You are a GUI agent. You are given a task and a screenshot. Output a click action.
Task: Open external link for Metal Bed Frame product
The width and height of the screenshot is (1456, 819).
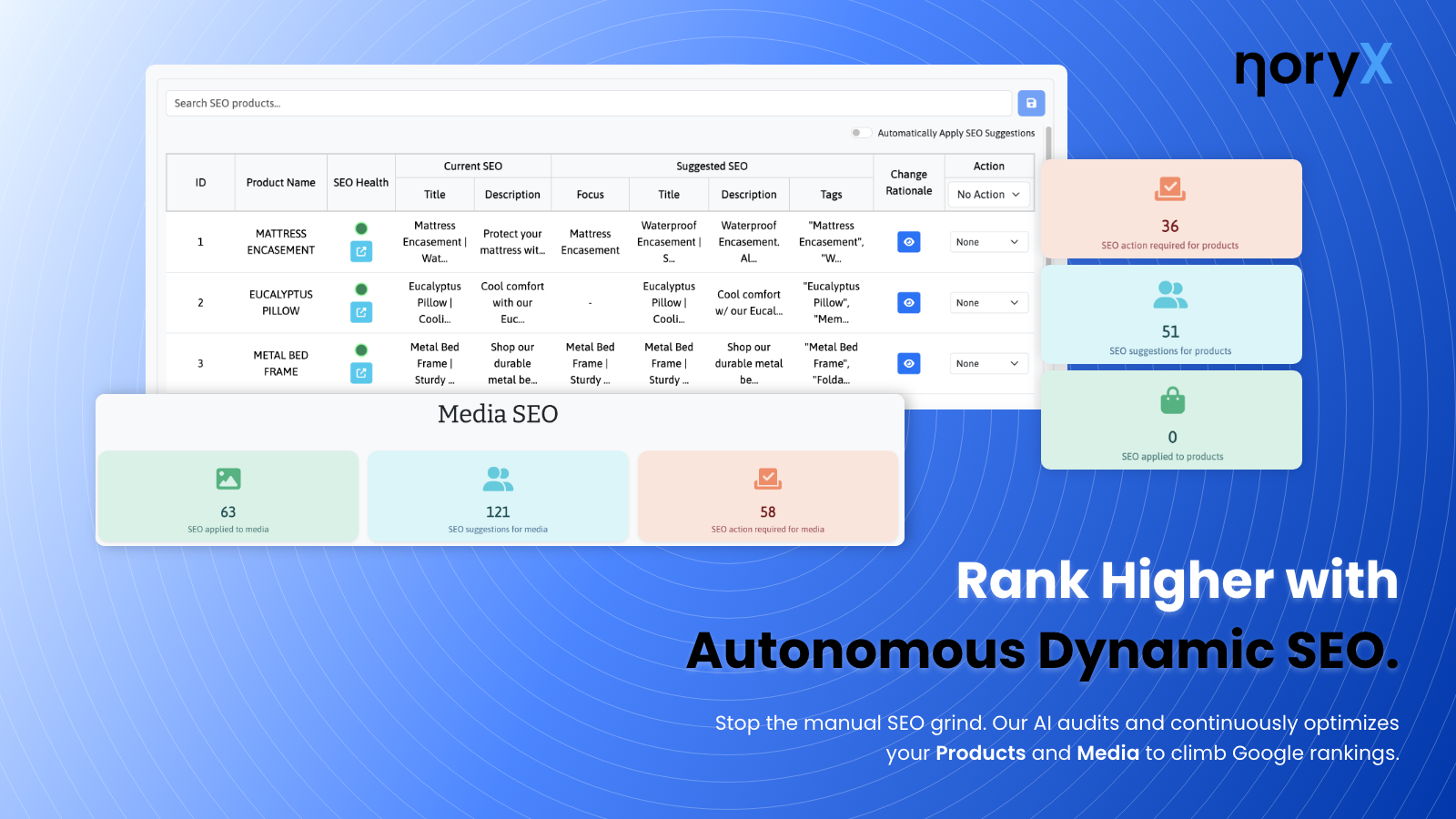click(x=361, y=372)
